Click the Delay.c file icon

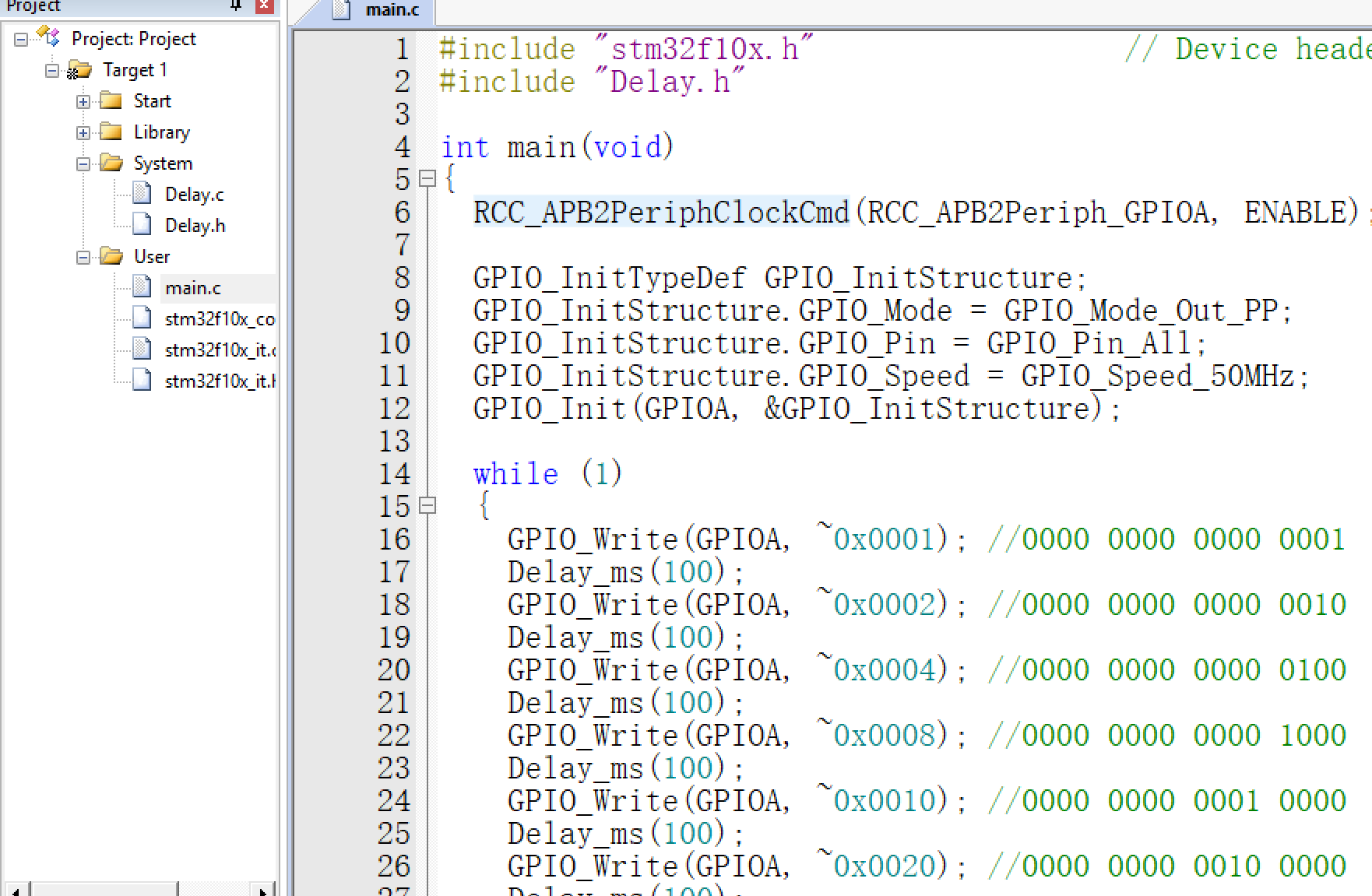pyautogui.click(x=142, y=193)
